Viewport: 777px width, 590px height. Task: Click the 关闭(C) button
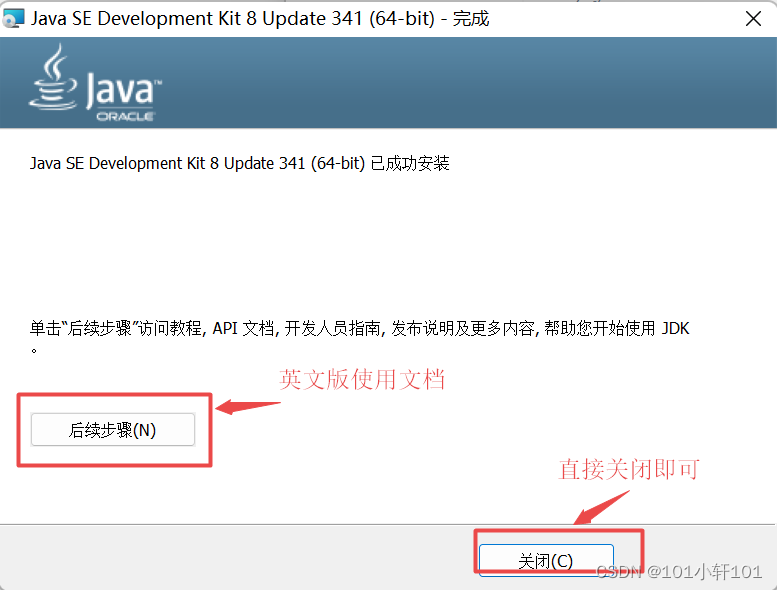(546, 560)
